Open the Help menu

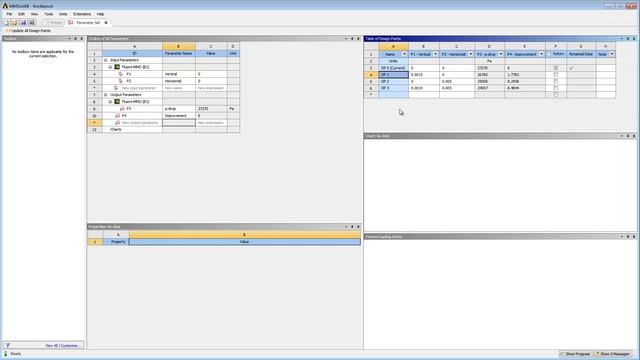click(100, 14)
